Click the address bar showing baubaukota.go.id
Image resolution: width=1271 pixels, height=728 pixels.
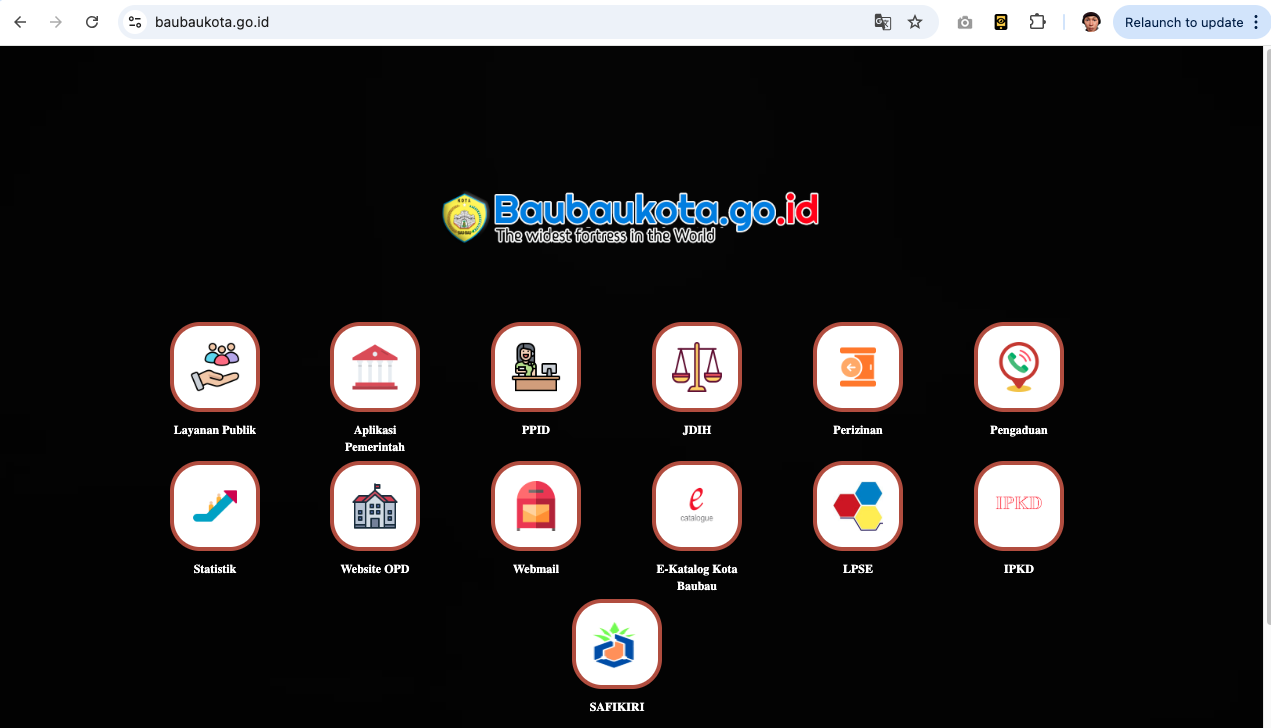500,22
